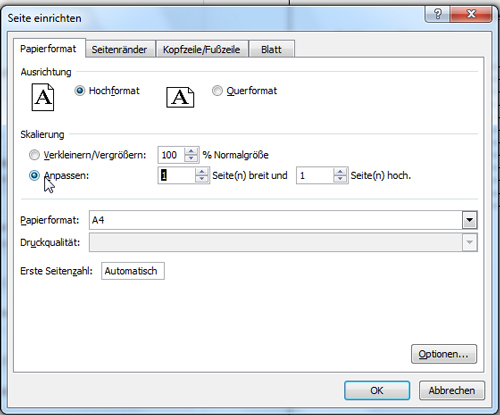Viewport: 500px width, 415px height.
Task: Increase the Normalgröße percentage with up arrow
Action: [191, 151]
